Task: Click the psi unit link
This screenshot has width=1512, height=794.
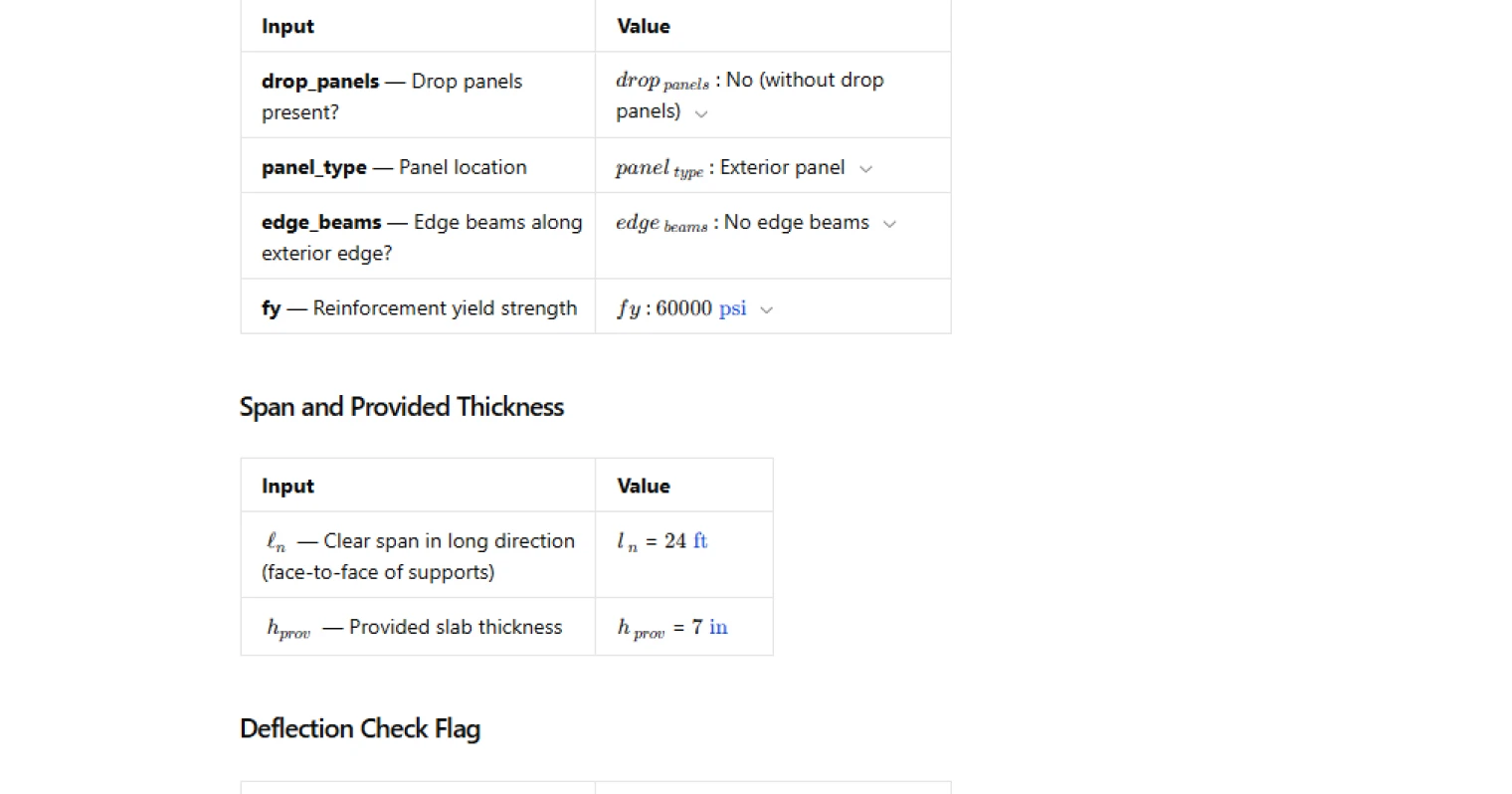Action: 732,308
